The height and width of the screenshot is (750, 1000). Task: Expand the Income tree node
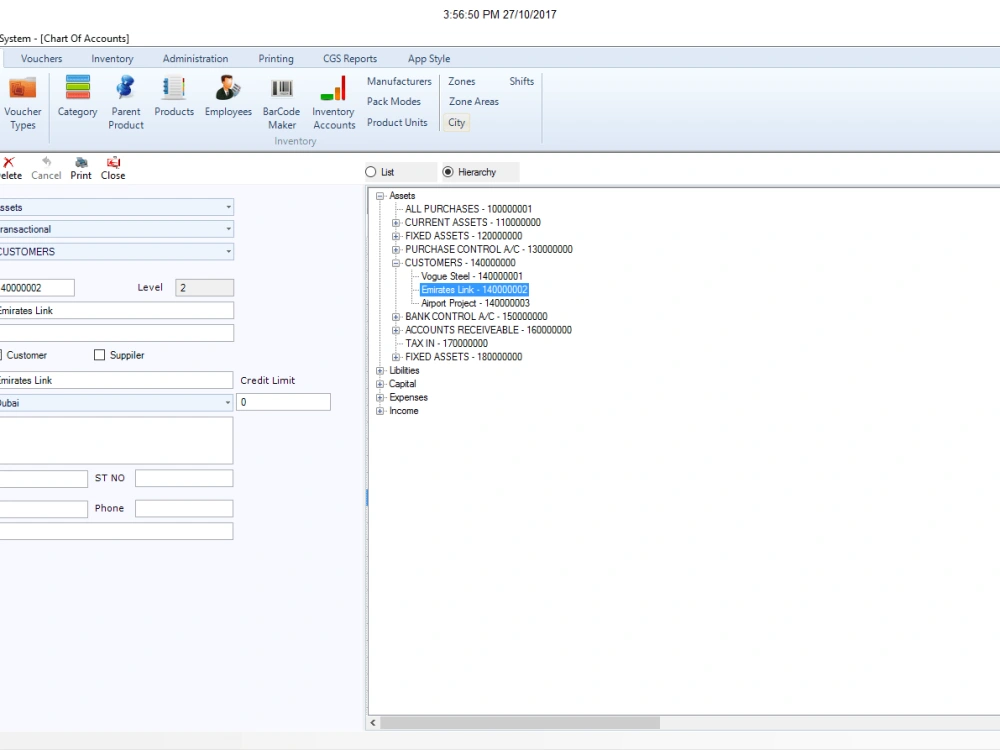pos(380,411)
